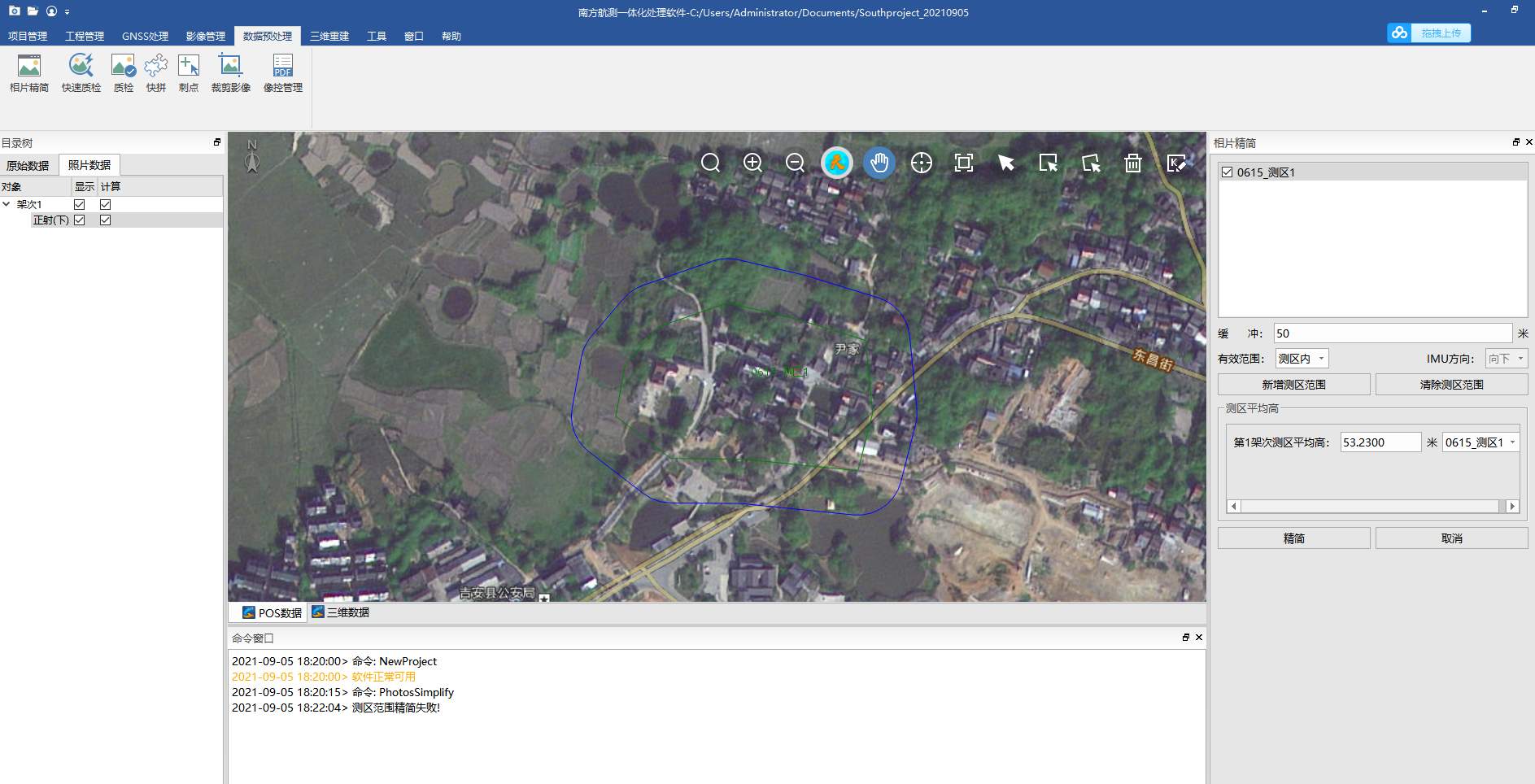The width and height of the screenshot is (1535, 784).
Task: Toggle 架次1 display checkbox
Action: (x=80, y=205)
